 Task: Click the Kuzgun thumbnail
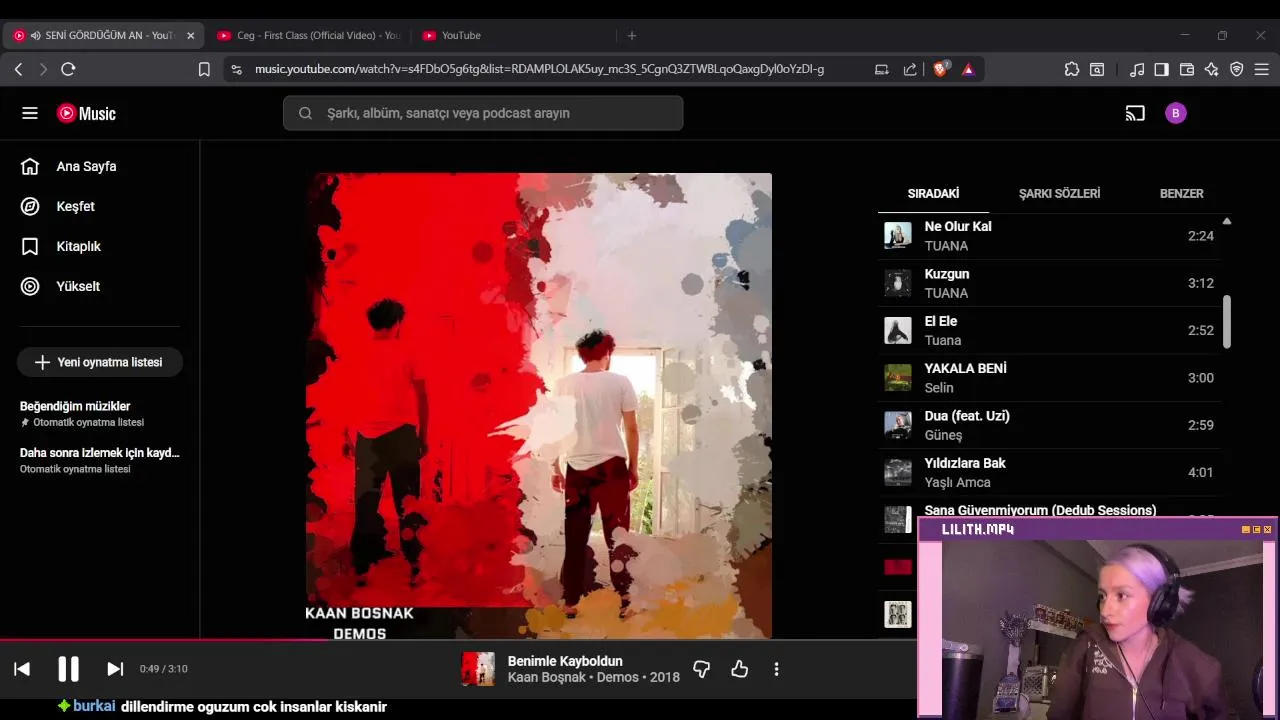coord(898,283)
